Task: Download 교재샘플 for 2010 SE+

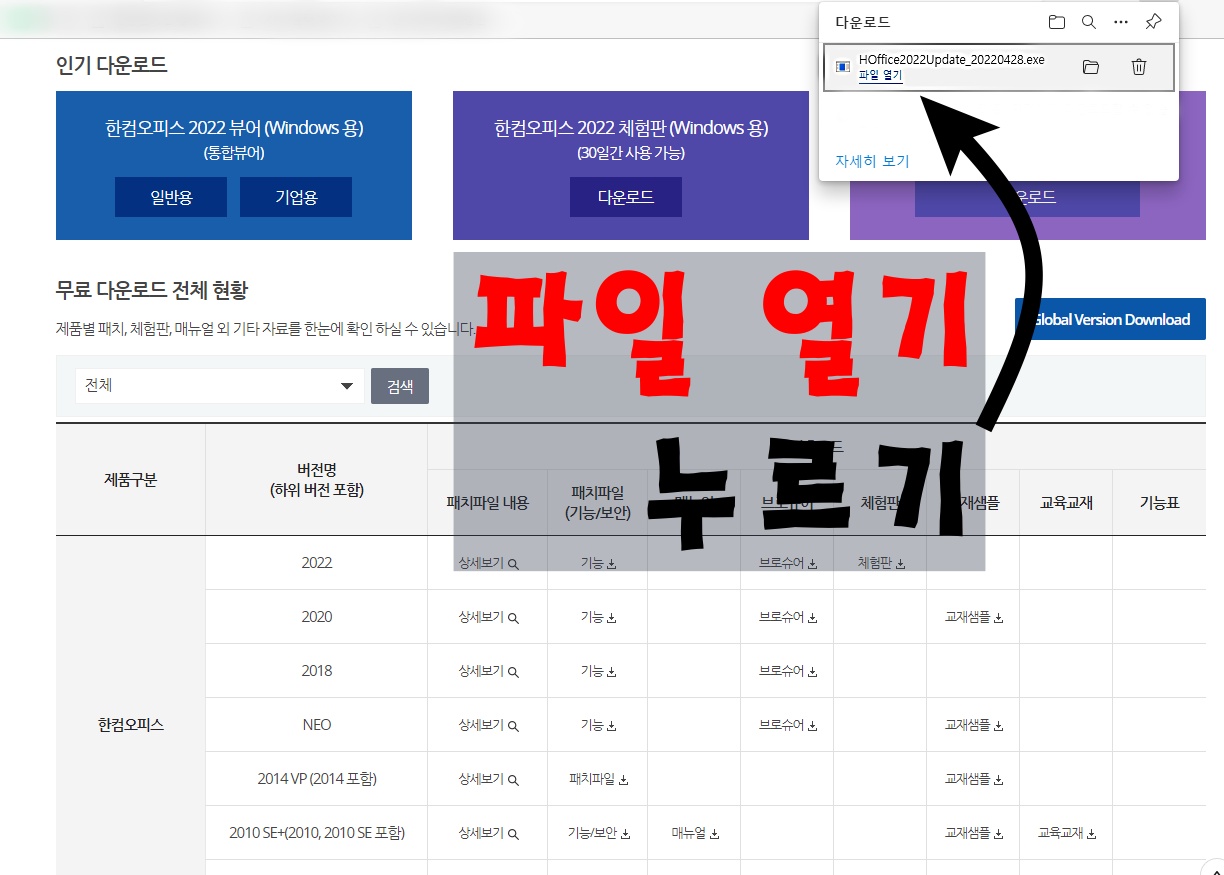Action: point(974,833)
